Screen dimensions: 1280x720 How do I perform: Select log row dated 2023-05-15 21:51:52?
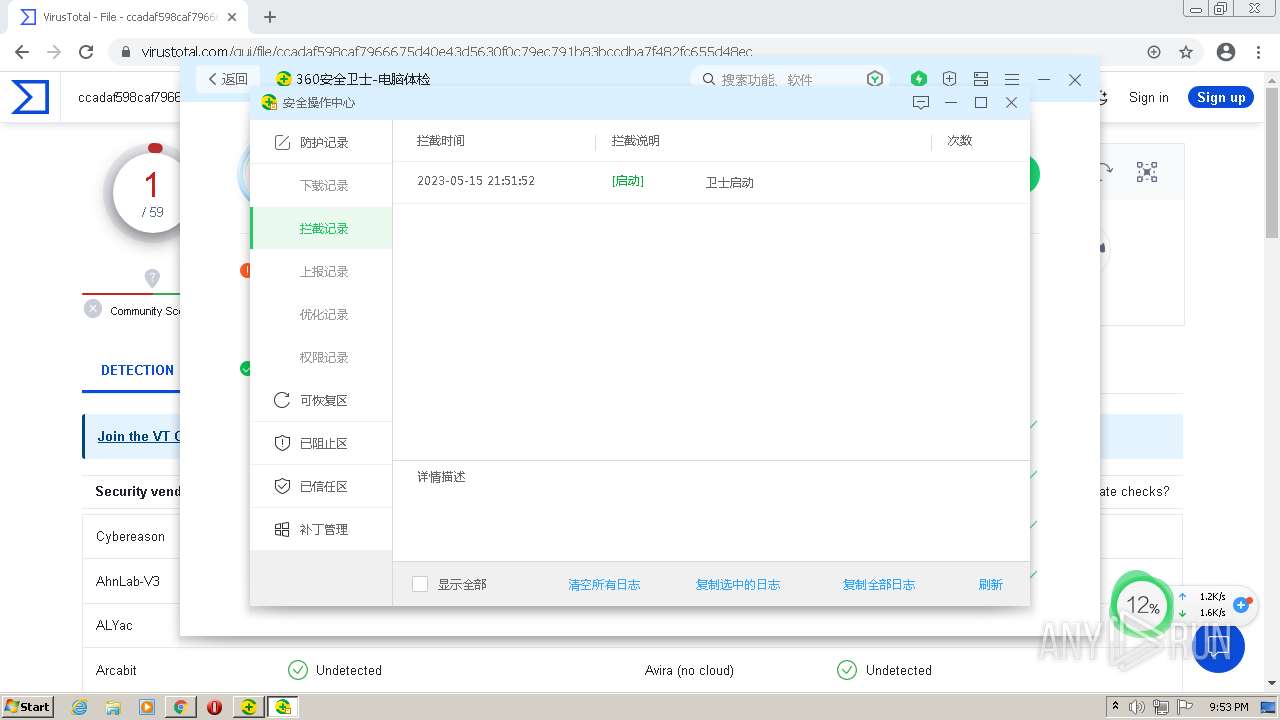tap(711, 182)
